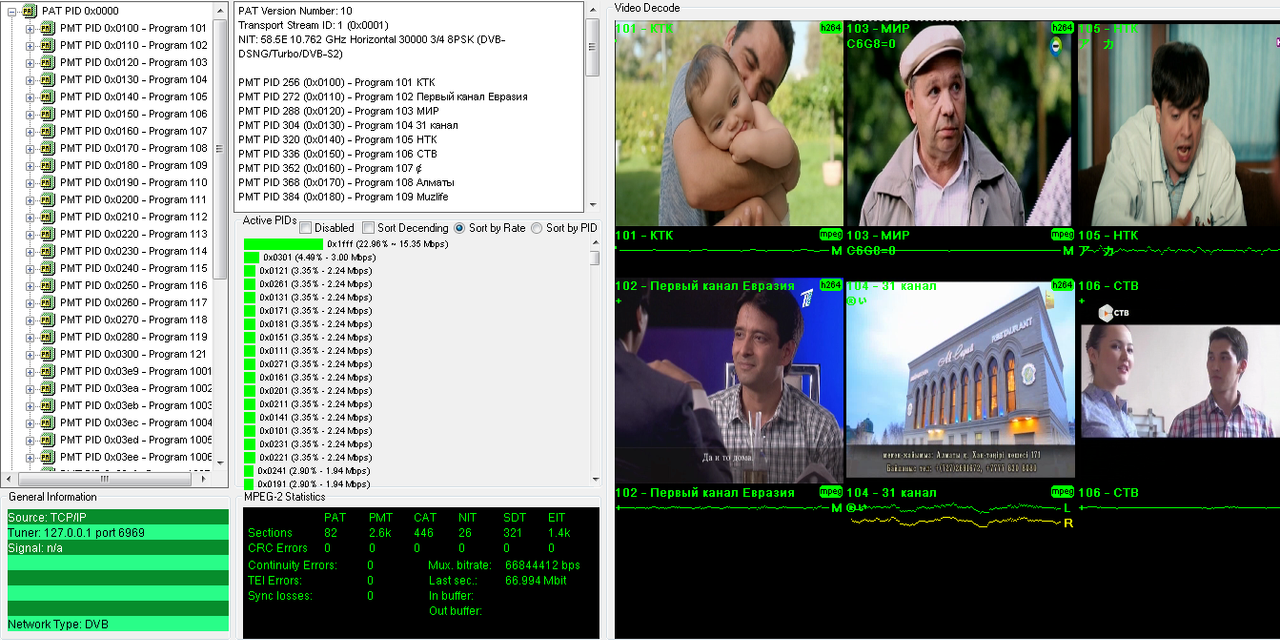Viewport: 1280px width, 640px height.
Task: Click the icon beside PMT PID 0x0120
Action: 46,62
